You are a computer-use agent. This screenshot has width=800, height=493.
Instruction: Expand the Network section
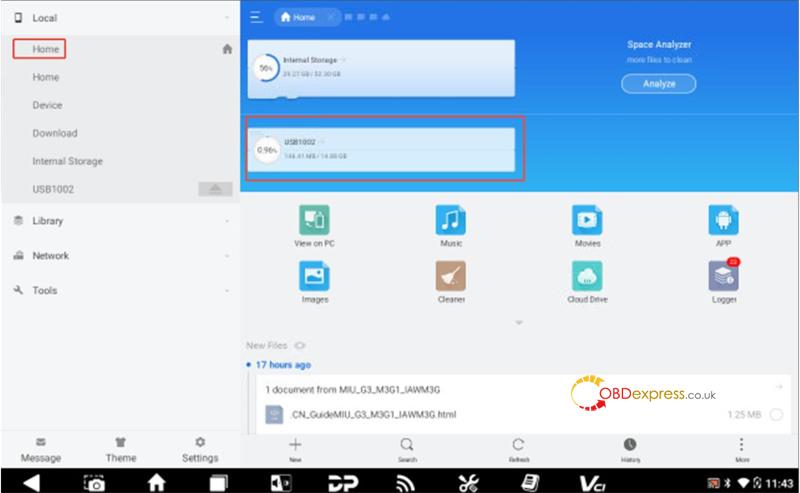click(x=227, y=256)
